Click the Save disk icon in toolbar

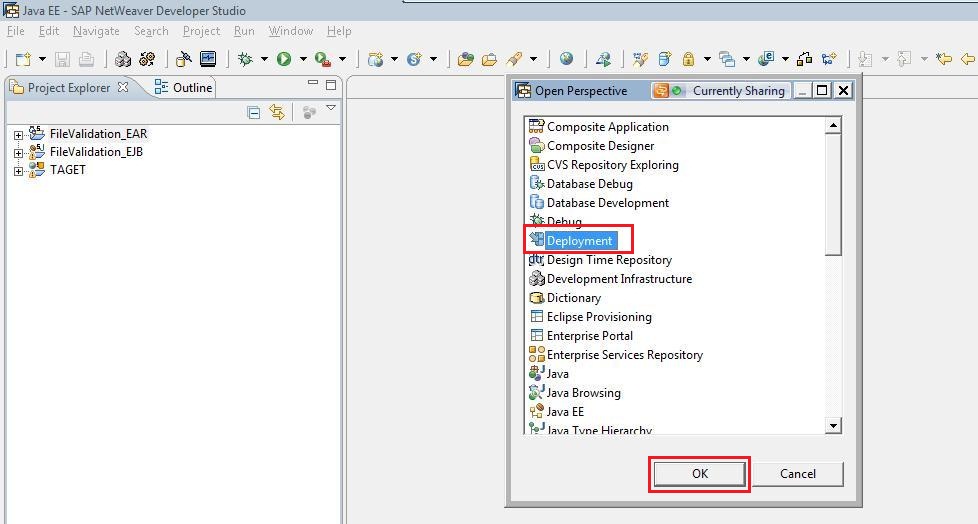(x=62, y=59)
